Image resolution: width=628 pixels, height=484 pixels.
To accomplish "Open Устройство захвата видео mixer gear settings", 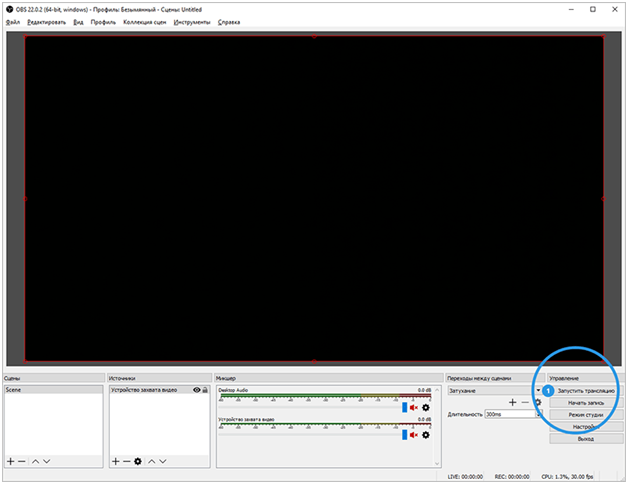I will point(426,435).
